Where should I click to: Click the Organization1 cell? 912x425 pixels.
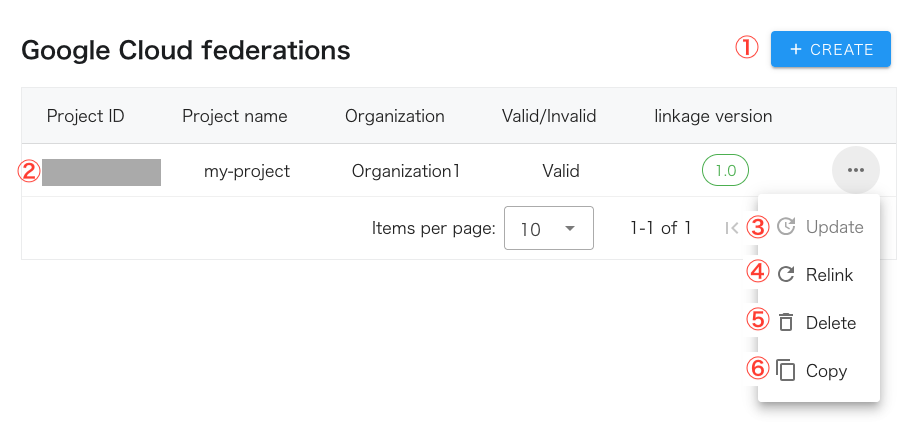pyautogui.click(x=405, y=171)
